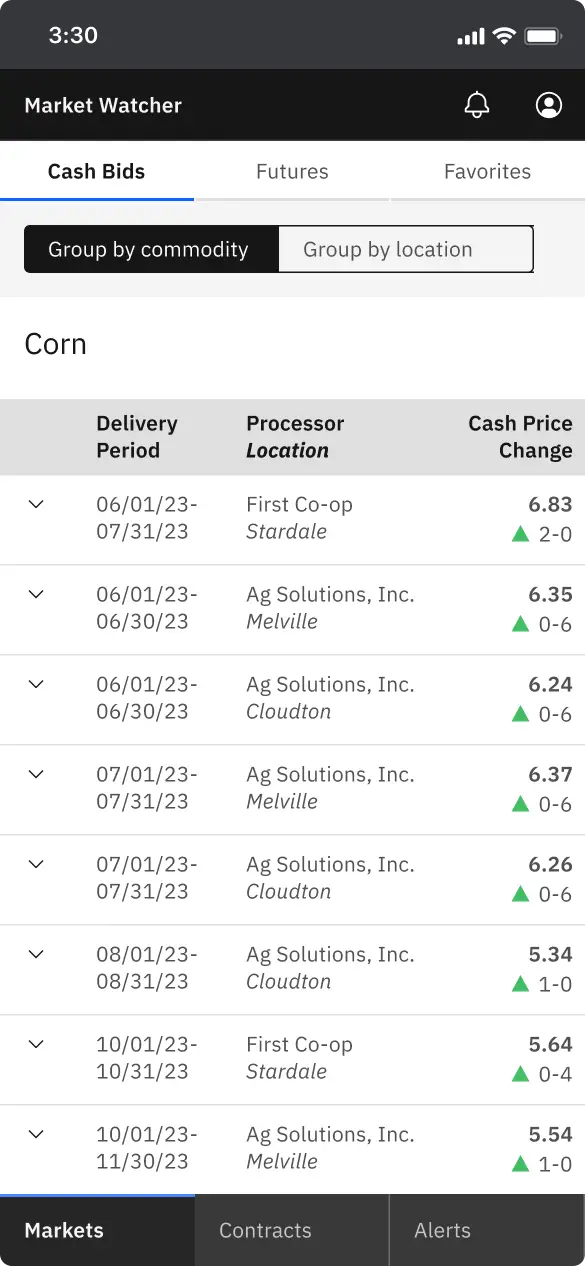Tap the cellular signal bars icon
The image size is (585, 1266).
pyautogui.click(x=470, y=37)
